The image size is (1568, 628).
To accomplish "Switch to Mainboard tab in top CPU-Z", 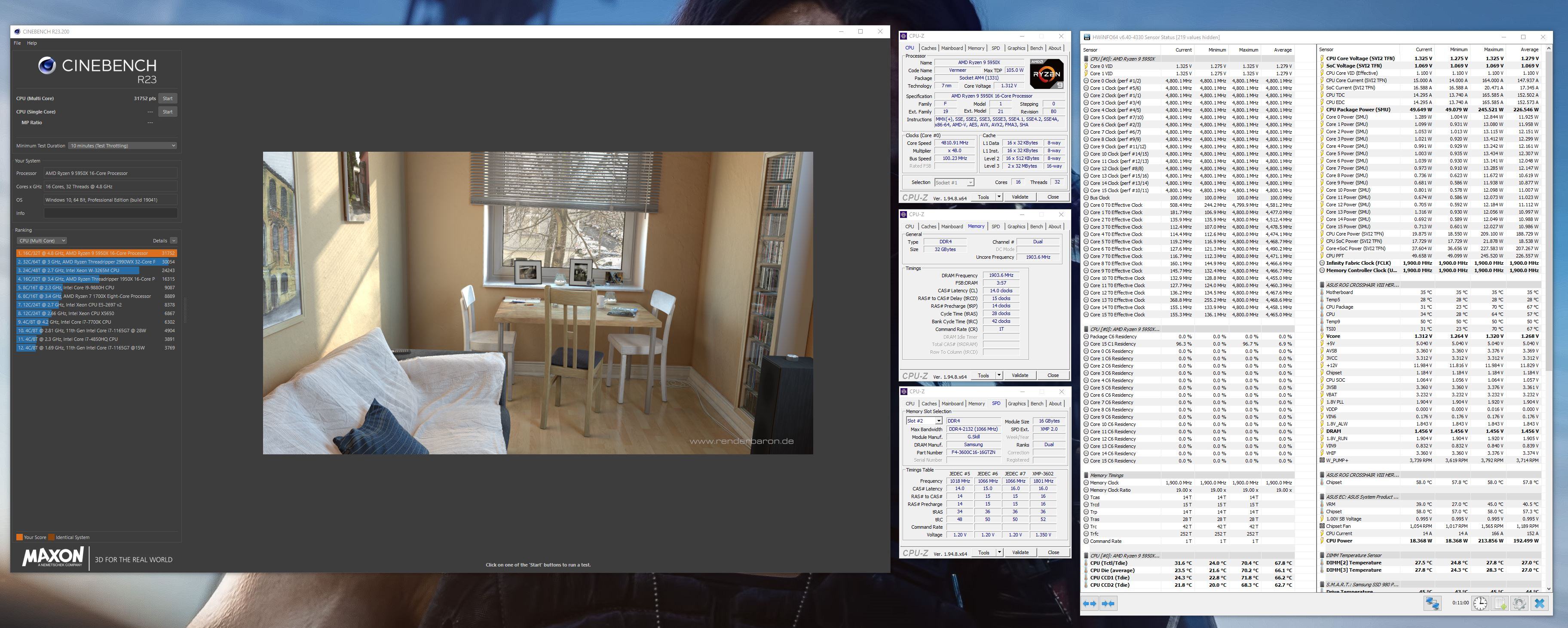I will click(951, 48).
